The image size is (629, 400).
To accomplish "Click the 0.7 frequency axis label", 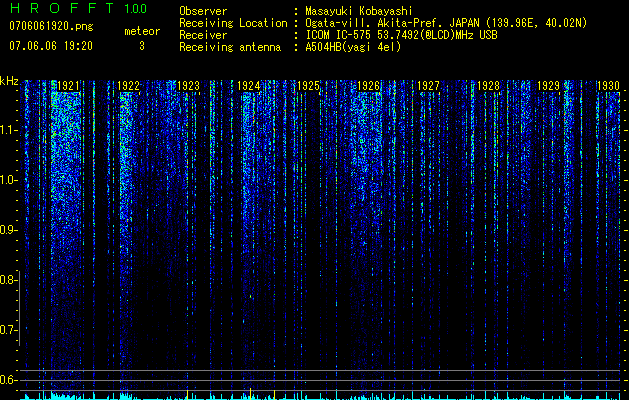I will click(x=7, y=330).
